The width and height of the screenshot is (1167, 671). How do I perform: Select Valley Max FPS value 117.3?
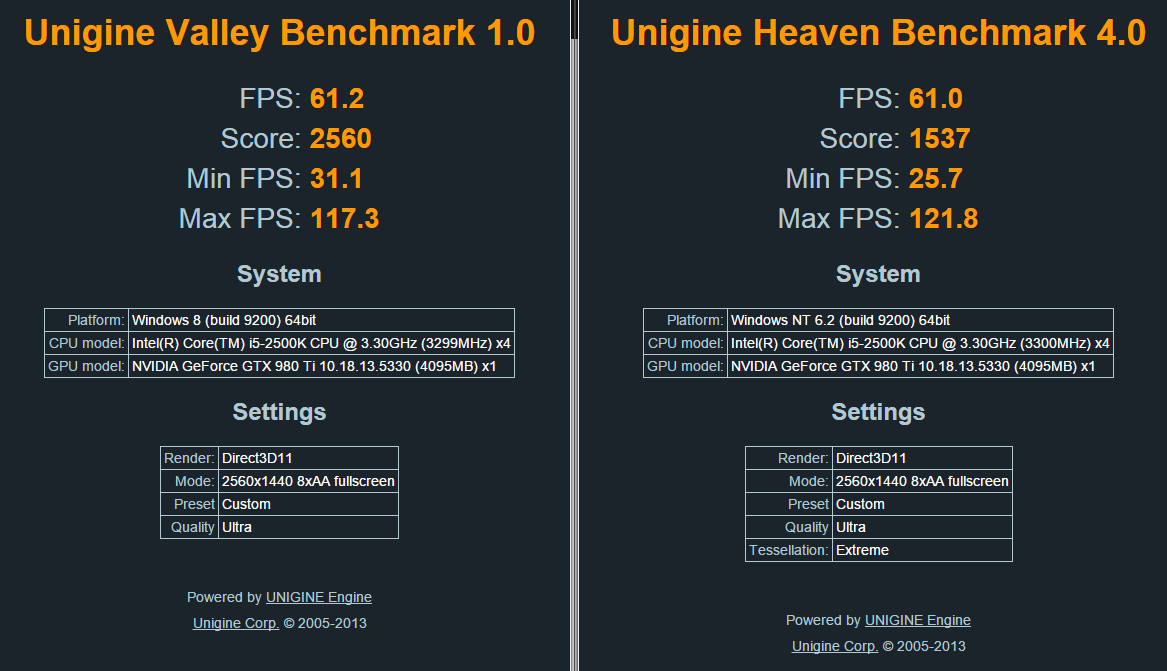tap(345, 219)
